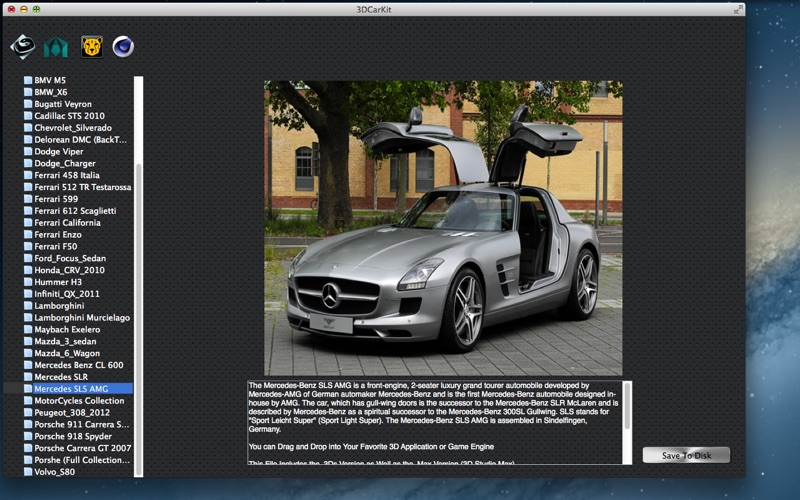The height and width of the screenshot is (500, 800).
Task: Select Dodge_Charger
Action: point(65,163)
